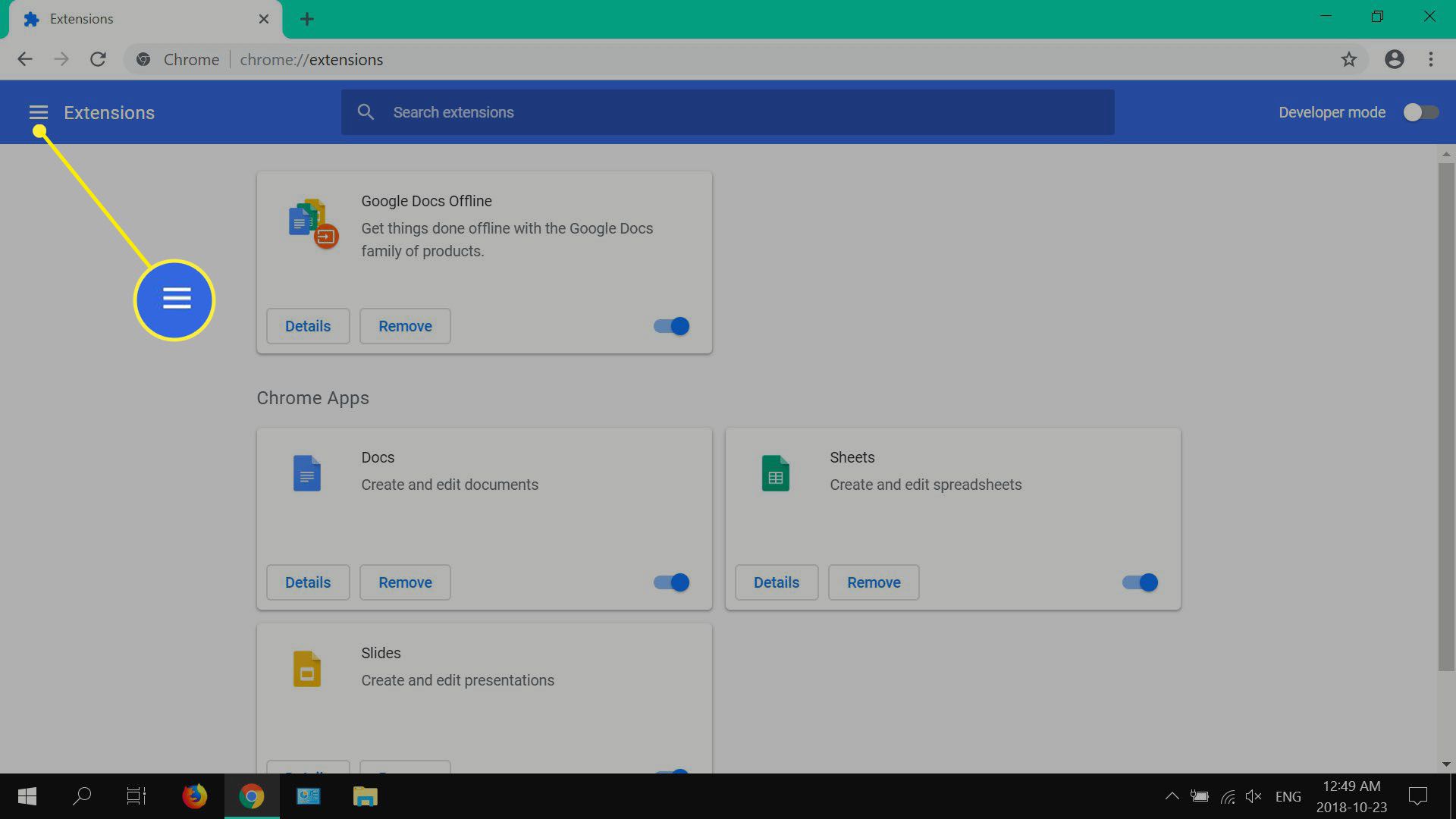Viewport: 1456px width, 819px height.
Task: Show hidden system tray icons
Action: 1172,796
